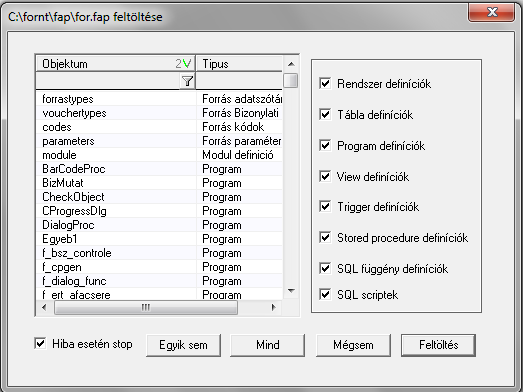Click the Forrás kódok type cell
Screen dimensions: 523x392
[239, 127]
